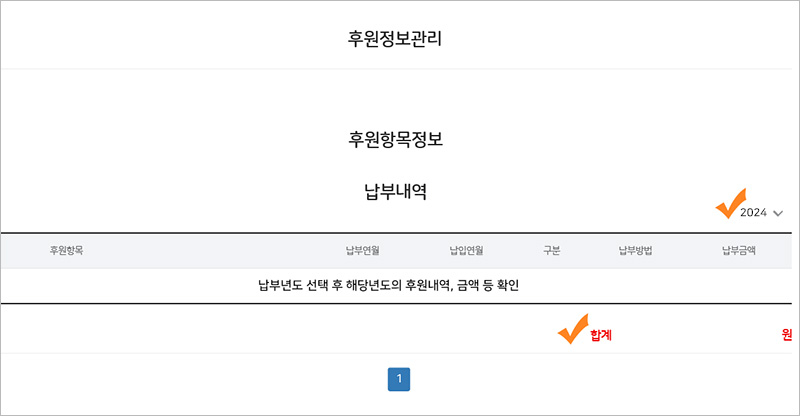Go to page 1 in pagination

[x=398, y=379]
